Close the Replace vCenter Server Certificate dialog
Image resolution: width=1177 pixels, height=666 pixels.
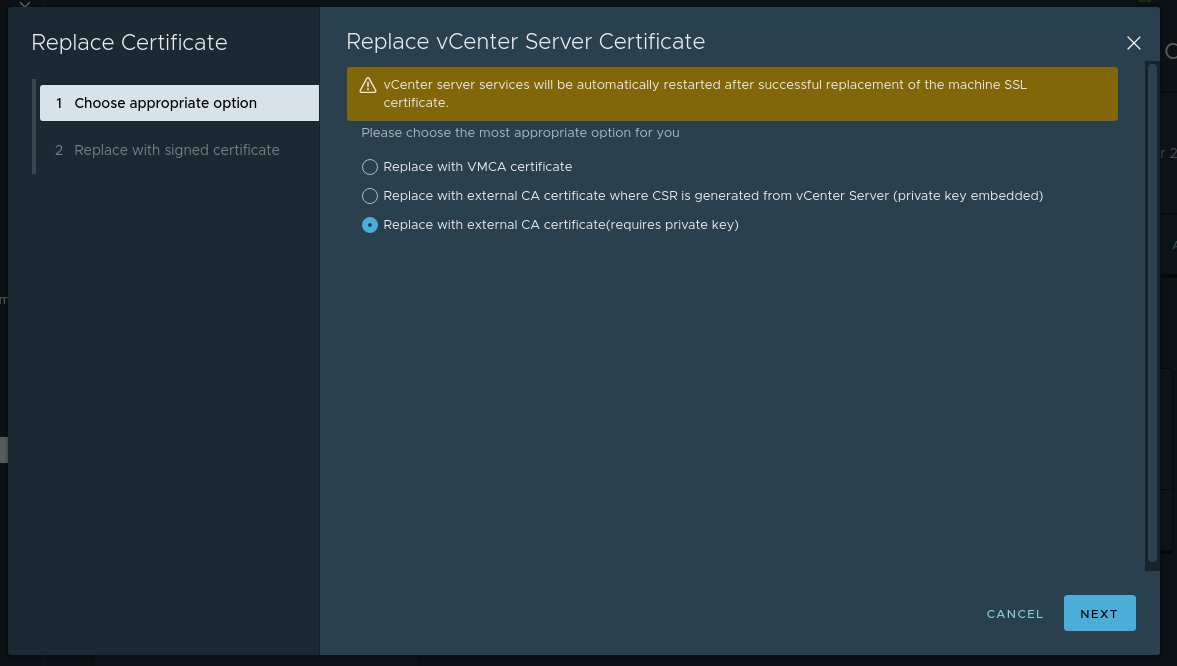coord(1133,44)
